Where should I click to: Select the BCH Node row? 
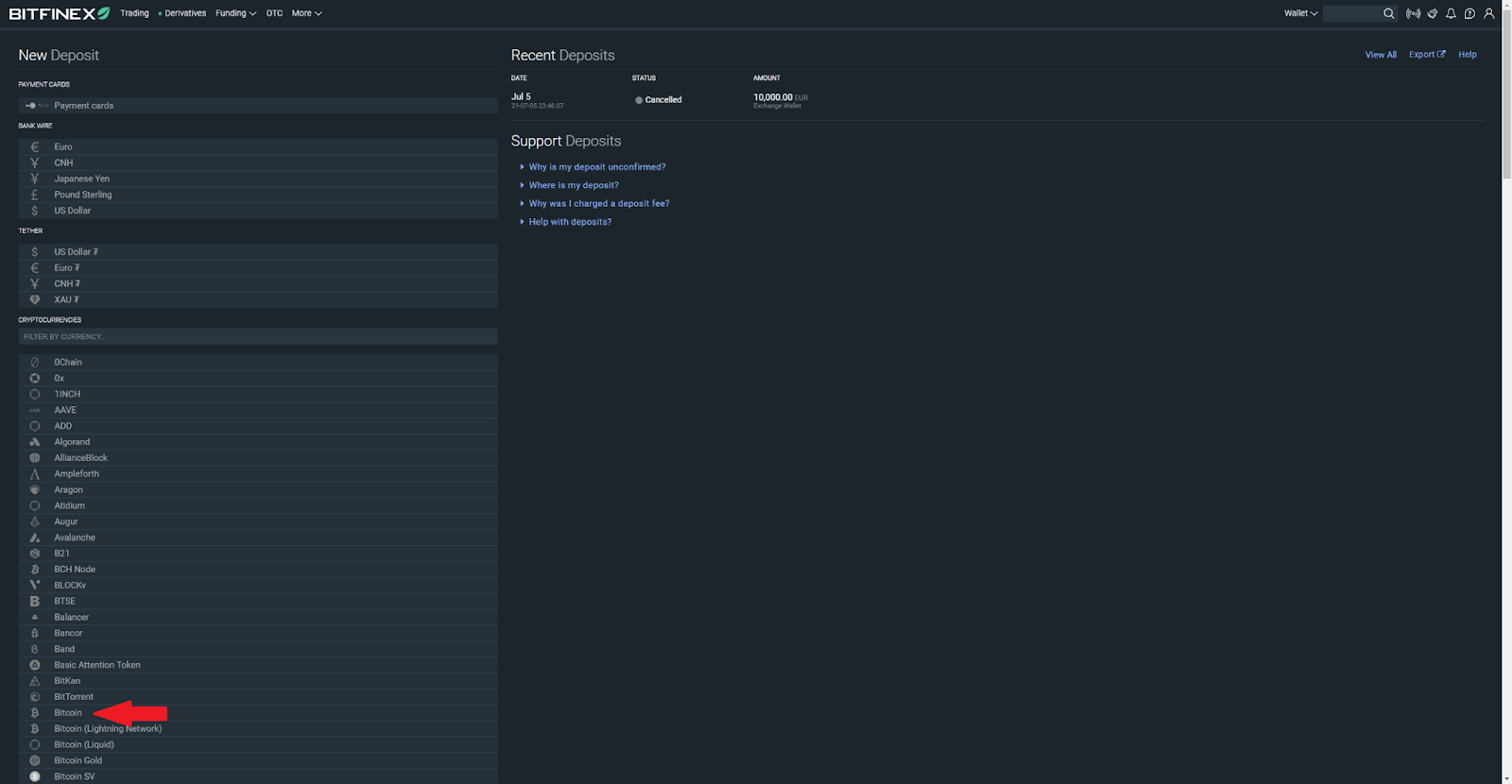pyautogui.click(x=257, y=570)
